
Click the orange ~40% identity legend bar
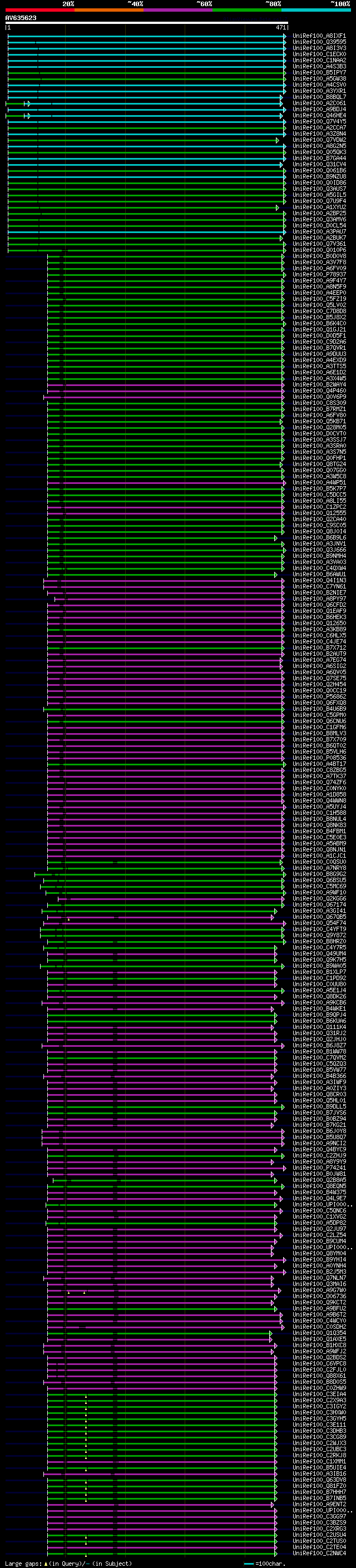(x=109, y=10)
